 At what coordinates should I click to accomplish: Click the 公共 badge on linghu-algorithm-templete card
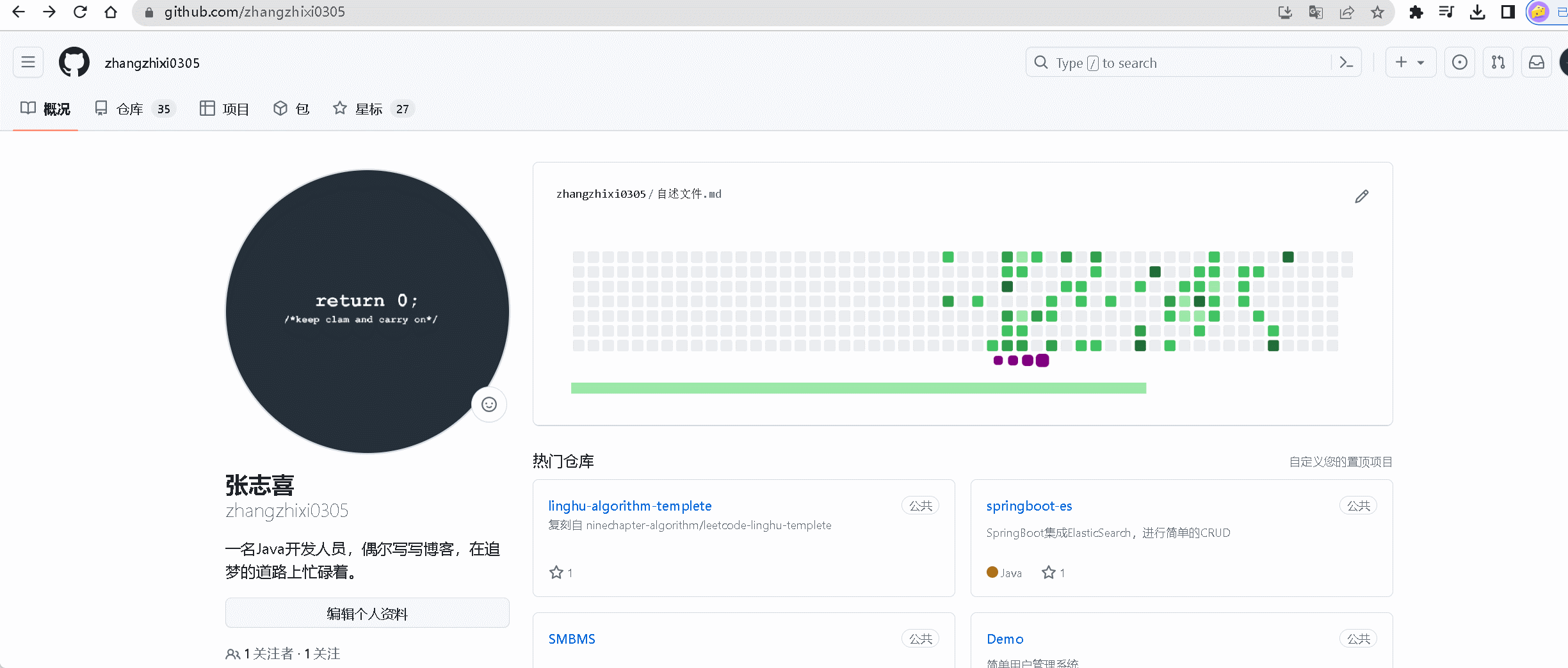(921, 506)
